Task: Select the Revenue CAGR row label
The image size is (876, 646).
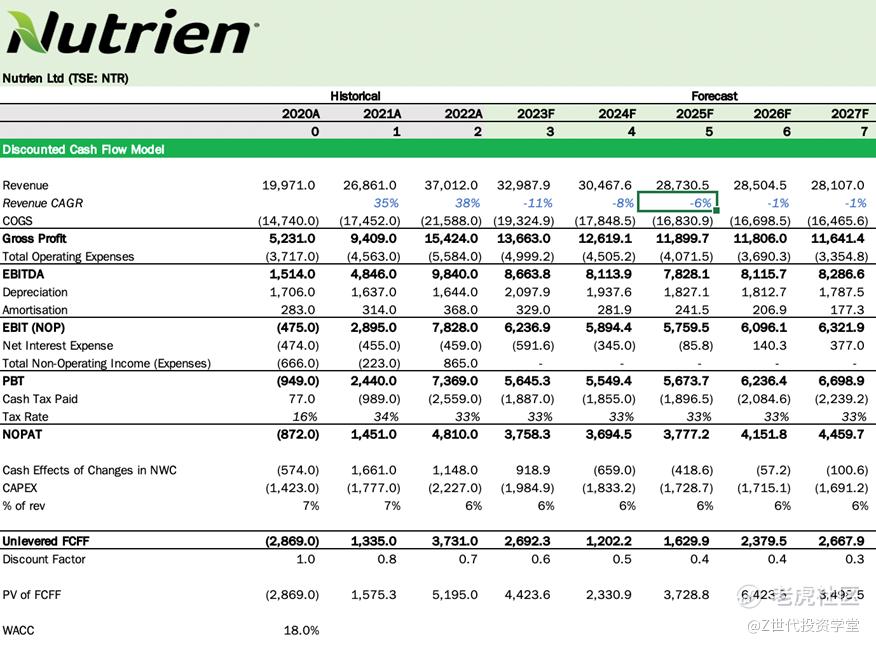Action: coord(42,203)
